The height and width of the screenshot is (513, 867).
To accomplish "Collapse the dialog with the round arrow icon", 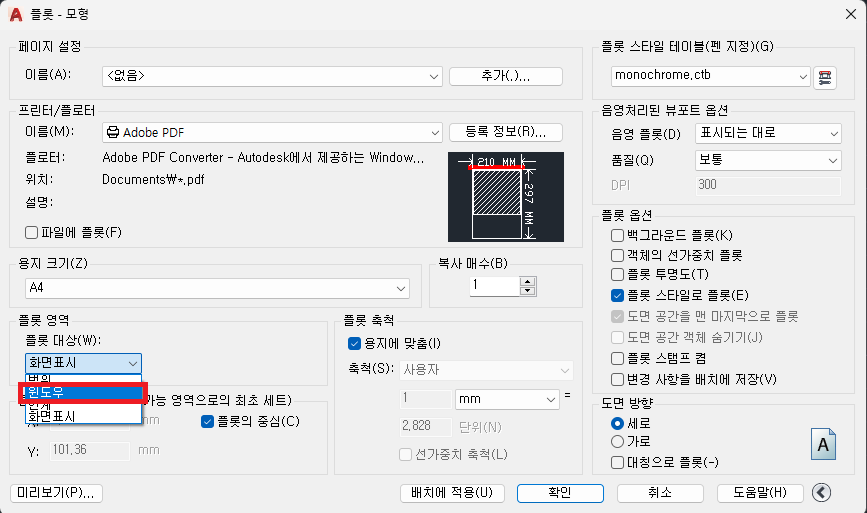I will (x=822, y=492).
